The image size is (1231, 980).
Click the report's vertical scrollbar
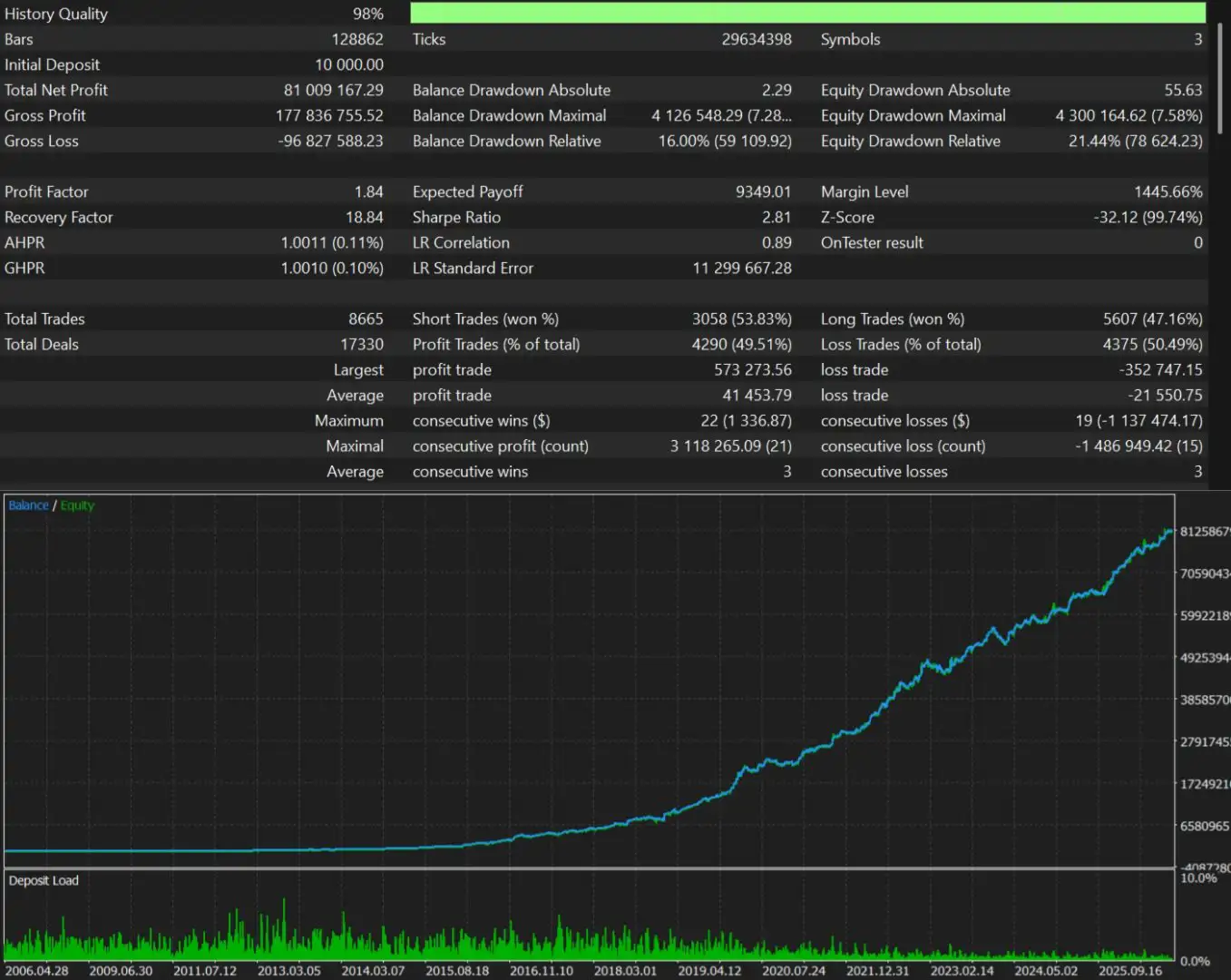tap(1219, 78)
